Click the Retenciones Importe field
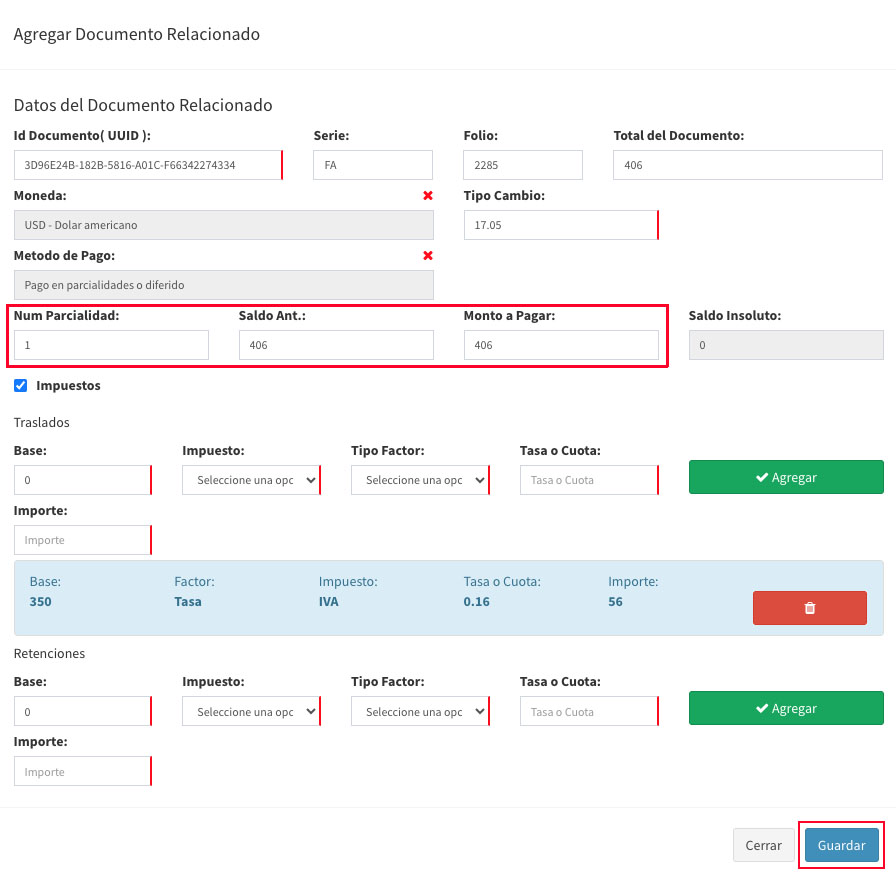 pos(83,772)
